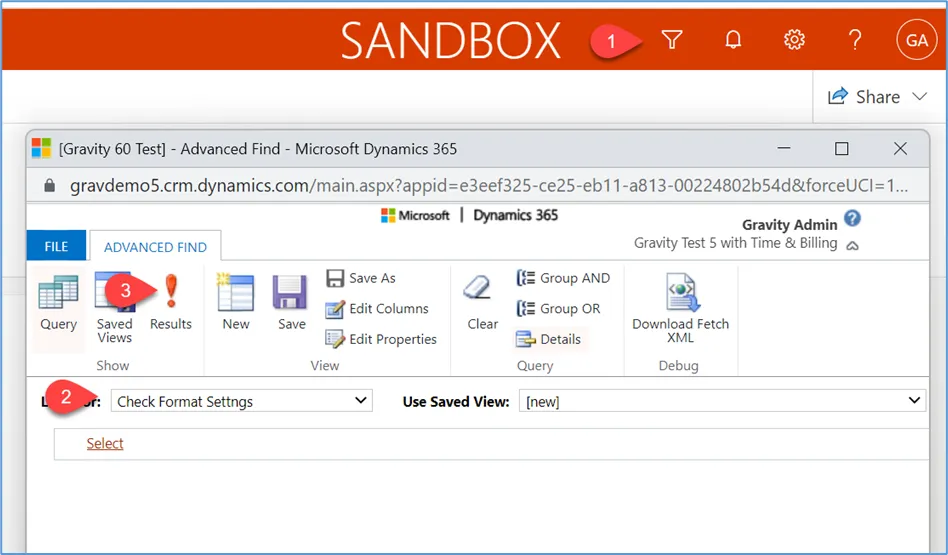Open Advanced Find funnel icon in header
Viewport: 948px width, 555px height.
click(672, 40)
